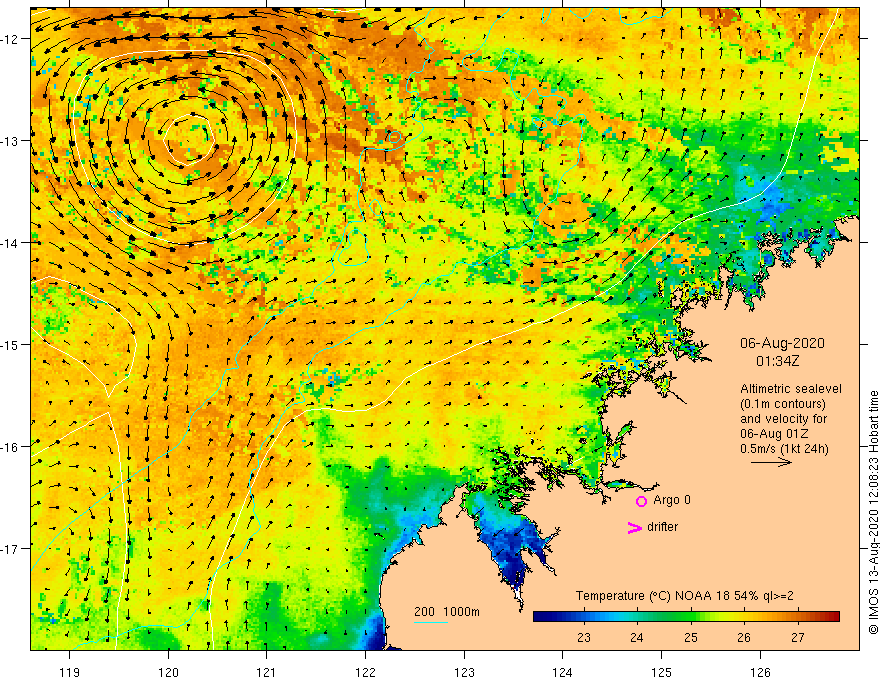
Task: Click the 26 tick on the temperature scale
Action: (744, 637)
